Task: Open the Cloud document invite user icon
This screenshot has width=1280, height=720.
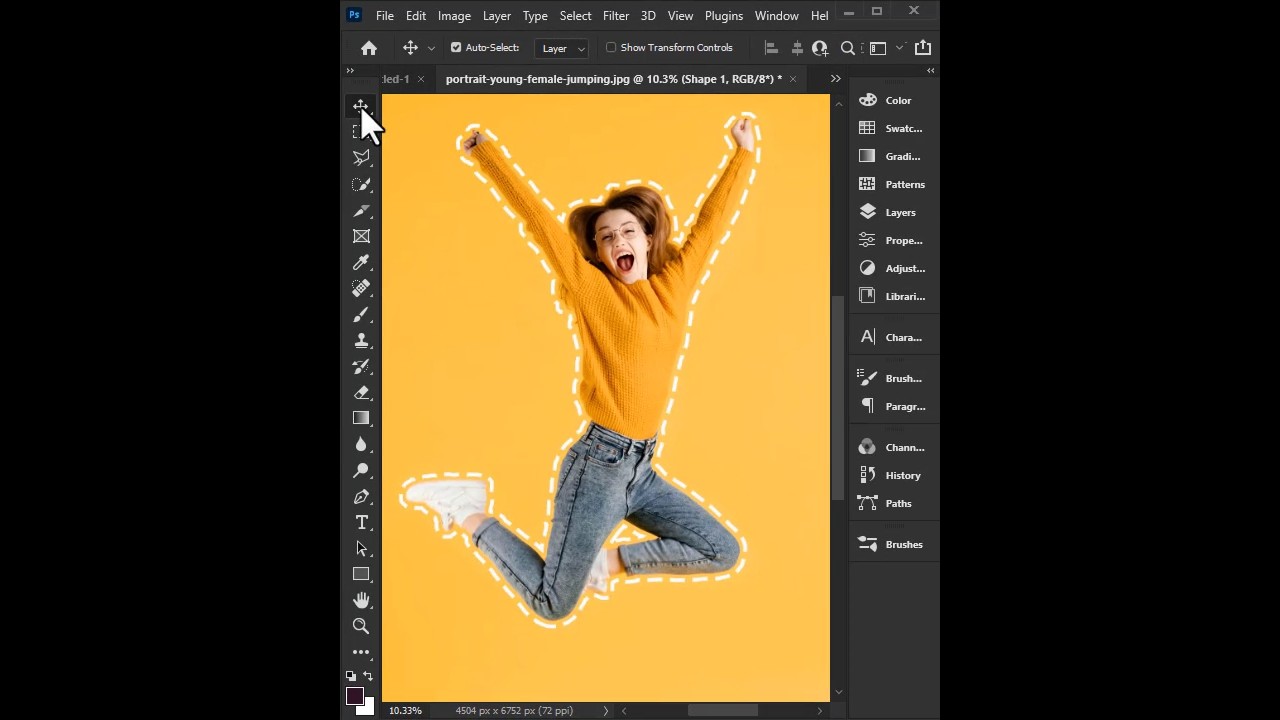Action: tap(820, 48)
